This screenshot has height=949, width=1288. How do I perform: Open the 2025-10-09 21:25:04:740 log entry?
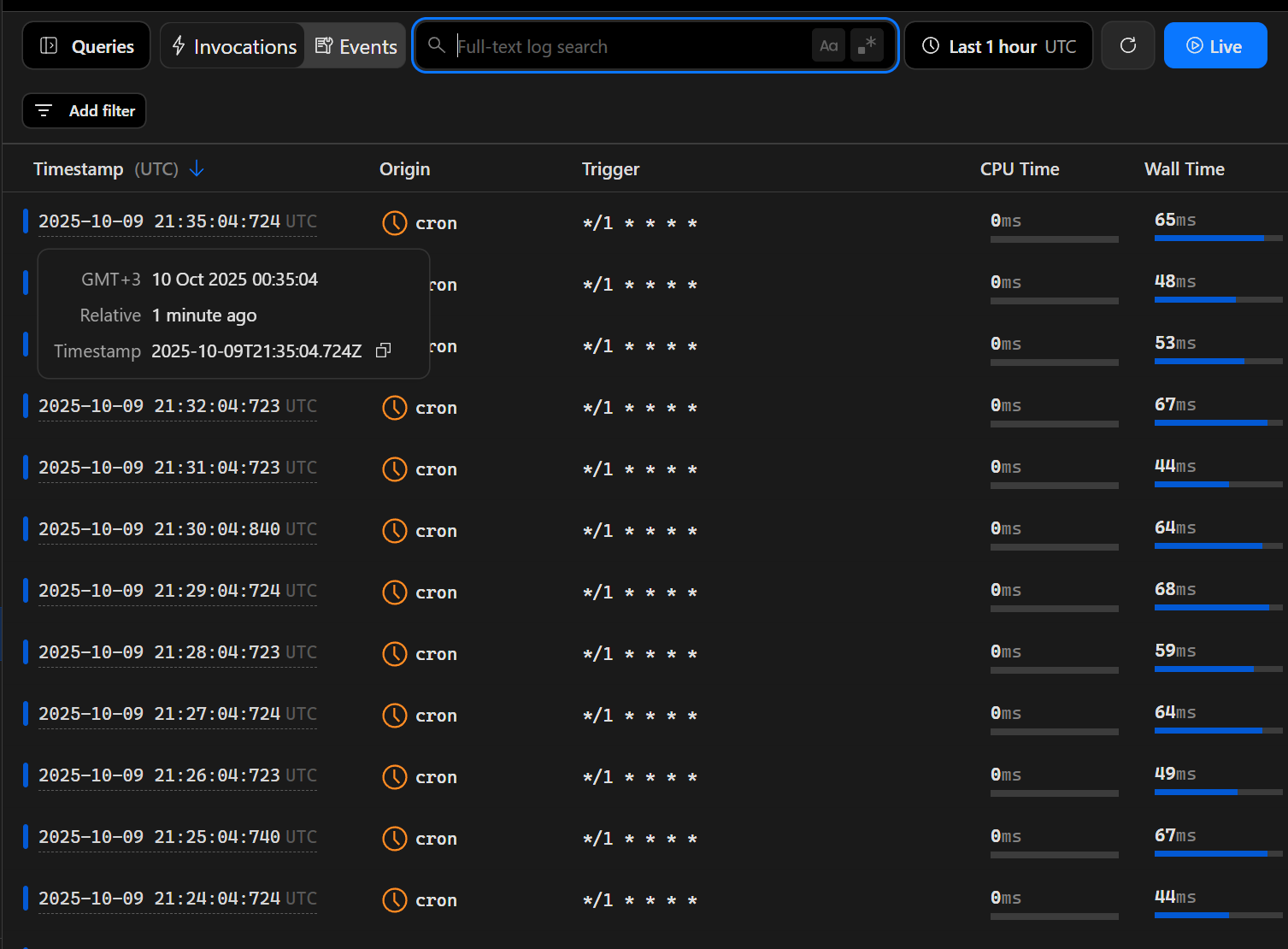[x=178, y=837]
